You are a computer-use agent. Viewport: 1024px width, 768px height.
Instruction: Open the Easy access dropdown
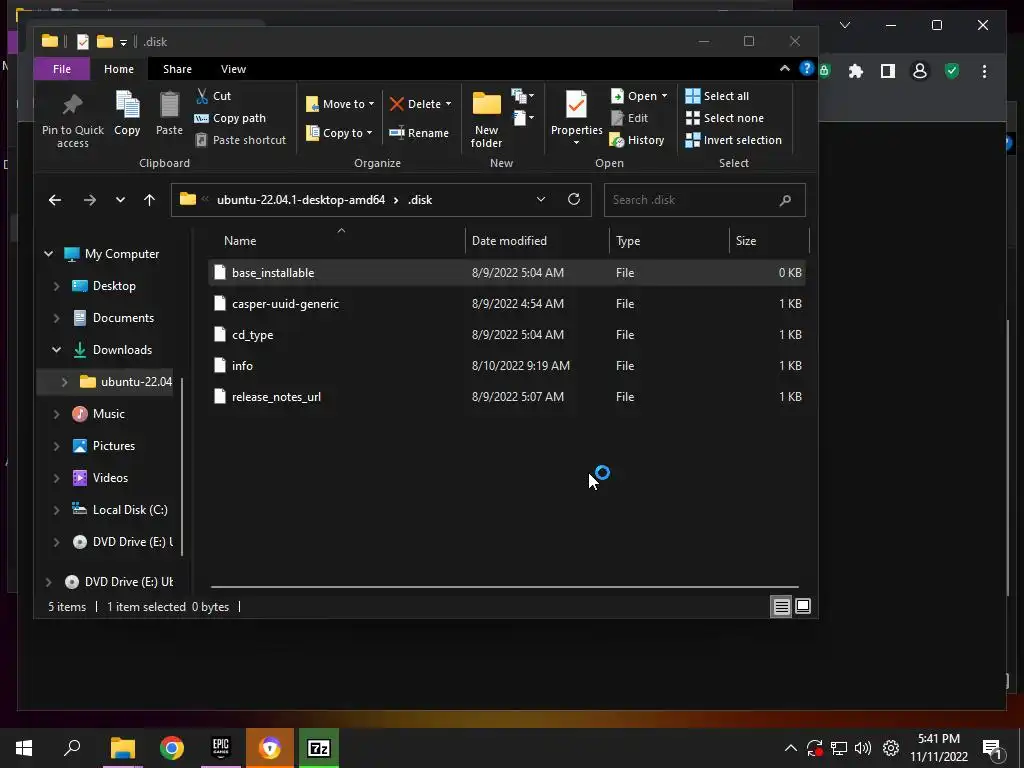pyautogui.click(x=523, y=119)
